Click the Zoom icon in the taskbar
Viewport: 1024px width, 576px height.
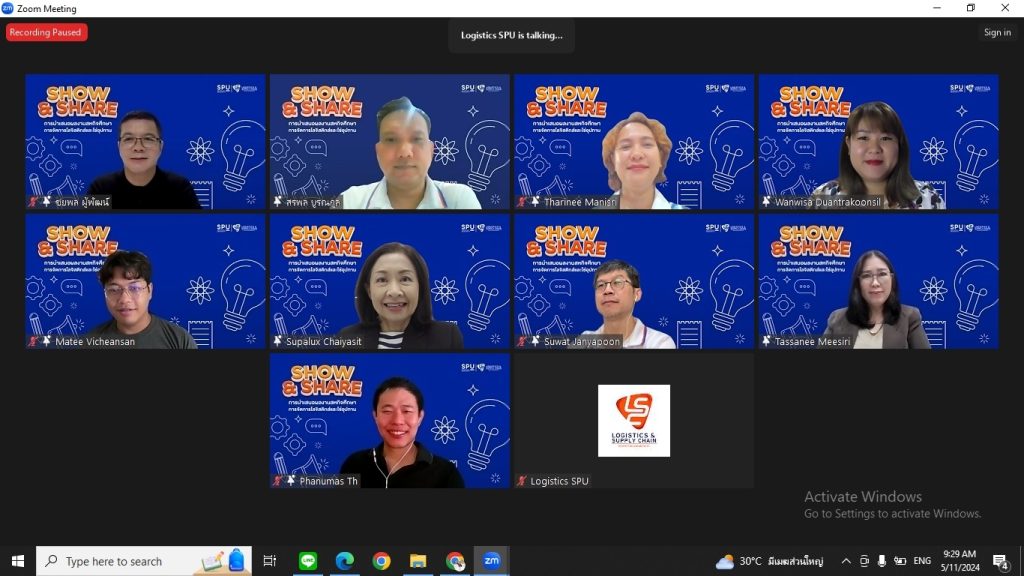tap(492, 561)
